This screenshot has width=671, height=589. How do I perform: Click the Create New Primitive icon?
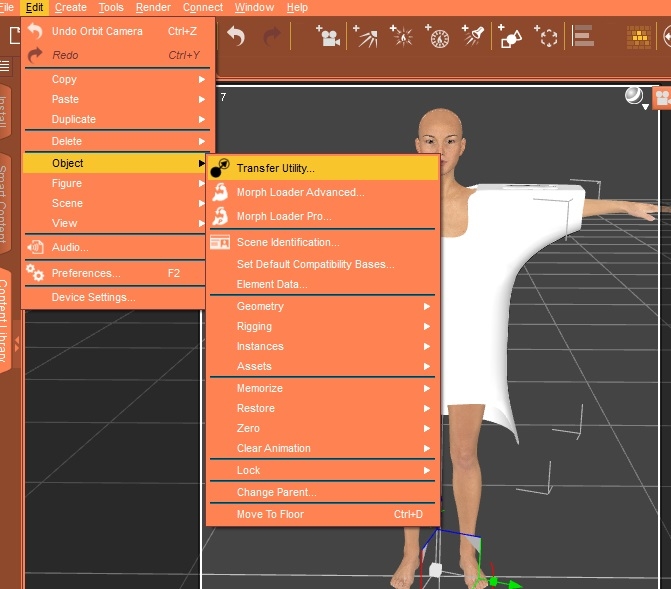pos(510,38)
